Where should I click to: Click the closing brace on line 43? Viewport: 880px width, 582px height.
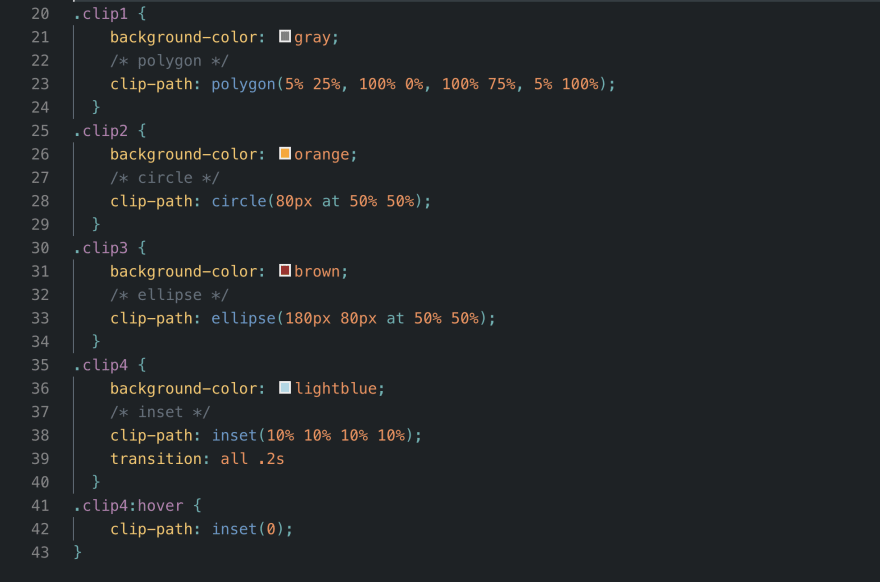[77, 552]
